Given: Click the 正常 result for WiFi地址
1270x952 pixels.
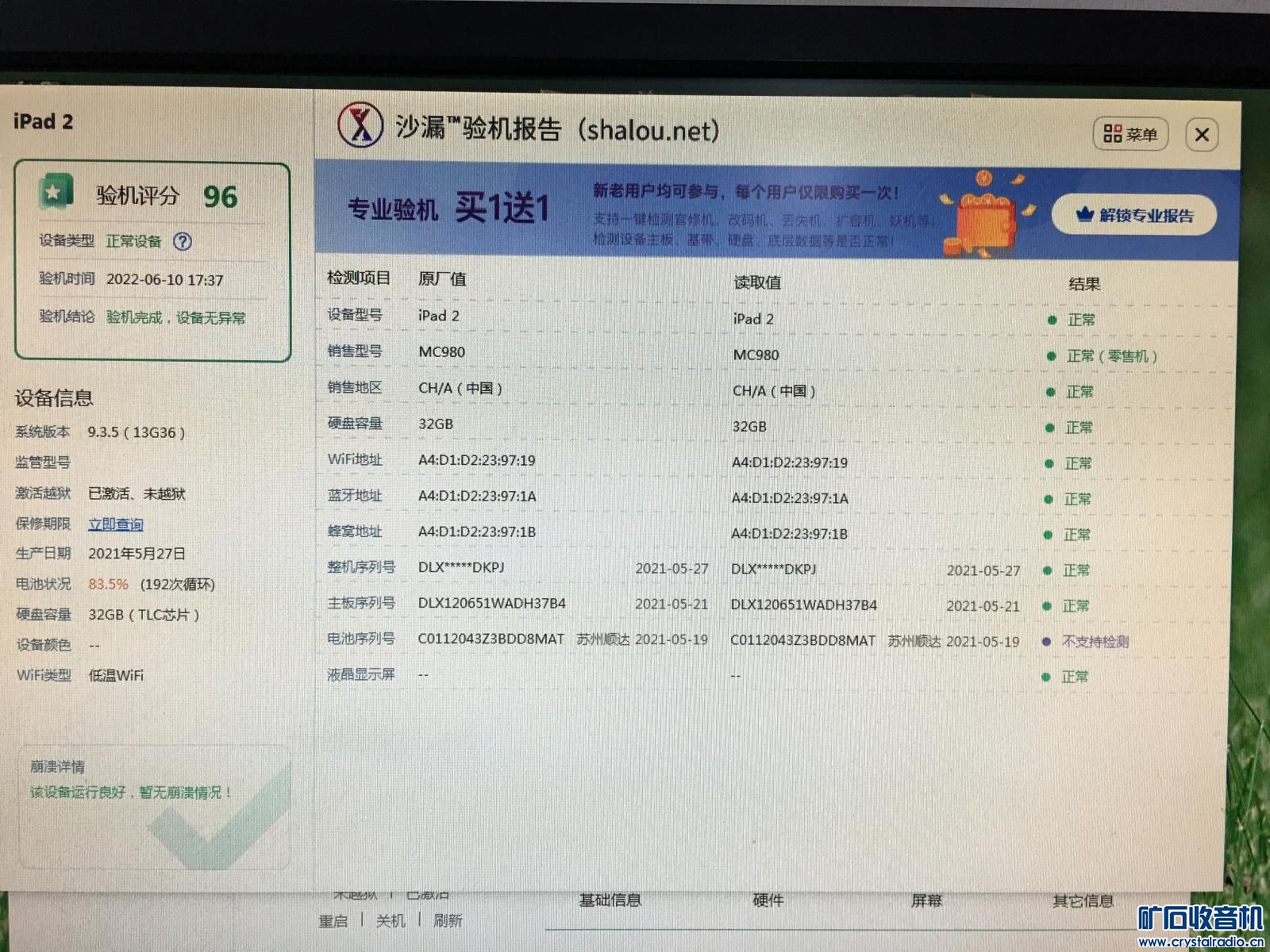Looking at the screenshot, I should click(x=1078, y=463).
